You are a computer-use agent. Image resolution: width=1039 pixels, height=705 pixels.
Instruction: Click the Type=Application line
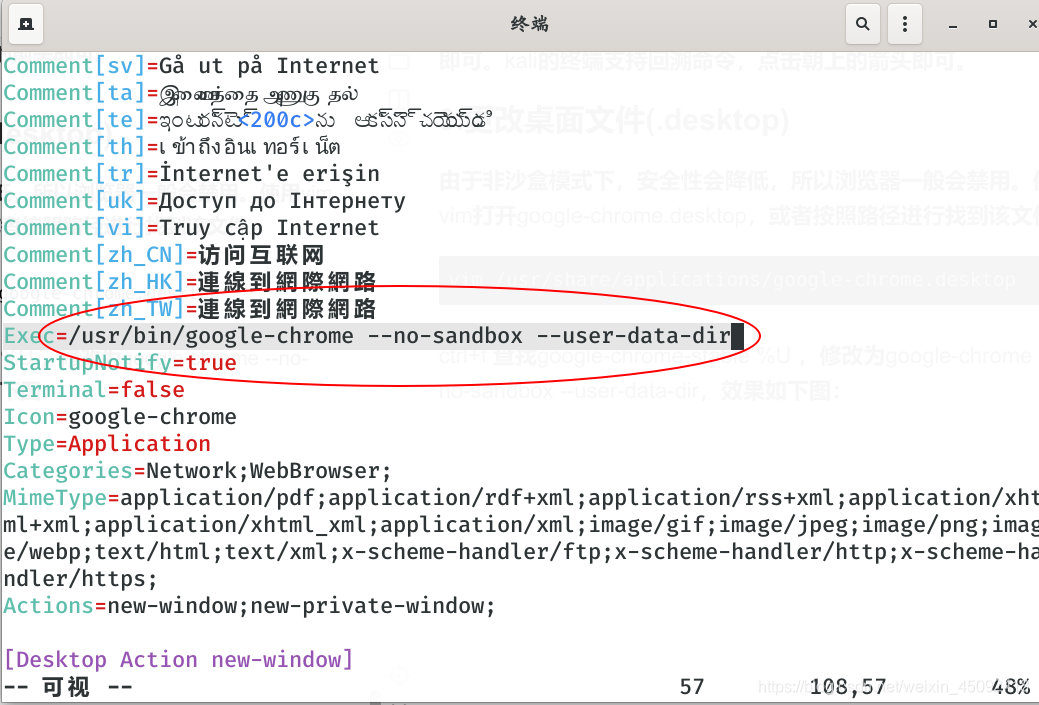[107, 444]
